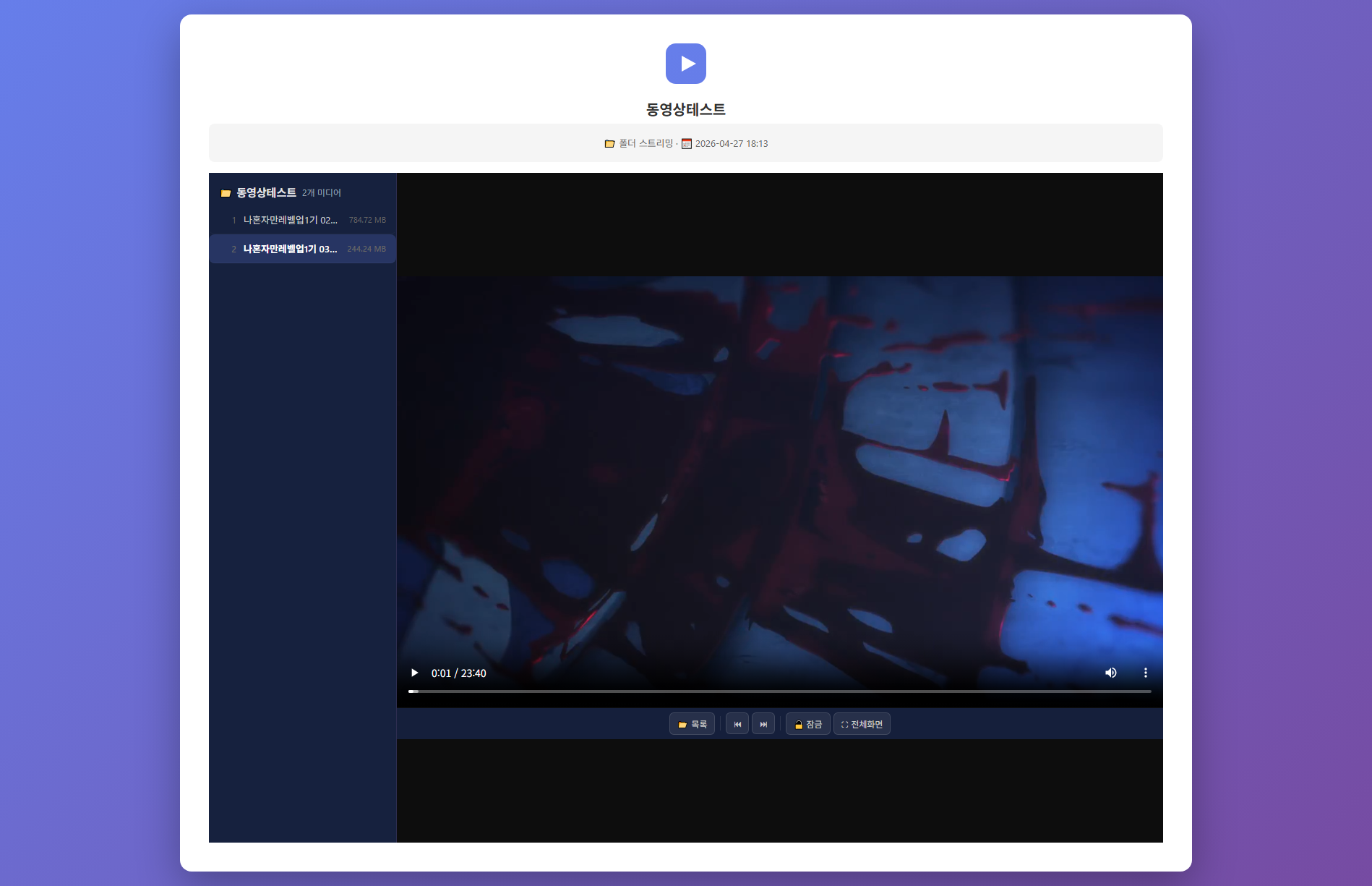Toggle the playlist with the 목록 button

point(692,724)
